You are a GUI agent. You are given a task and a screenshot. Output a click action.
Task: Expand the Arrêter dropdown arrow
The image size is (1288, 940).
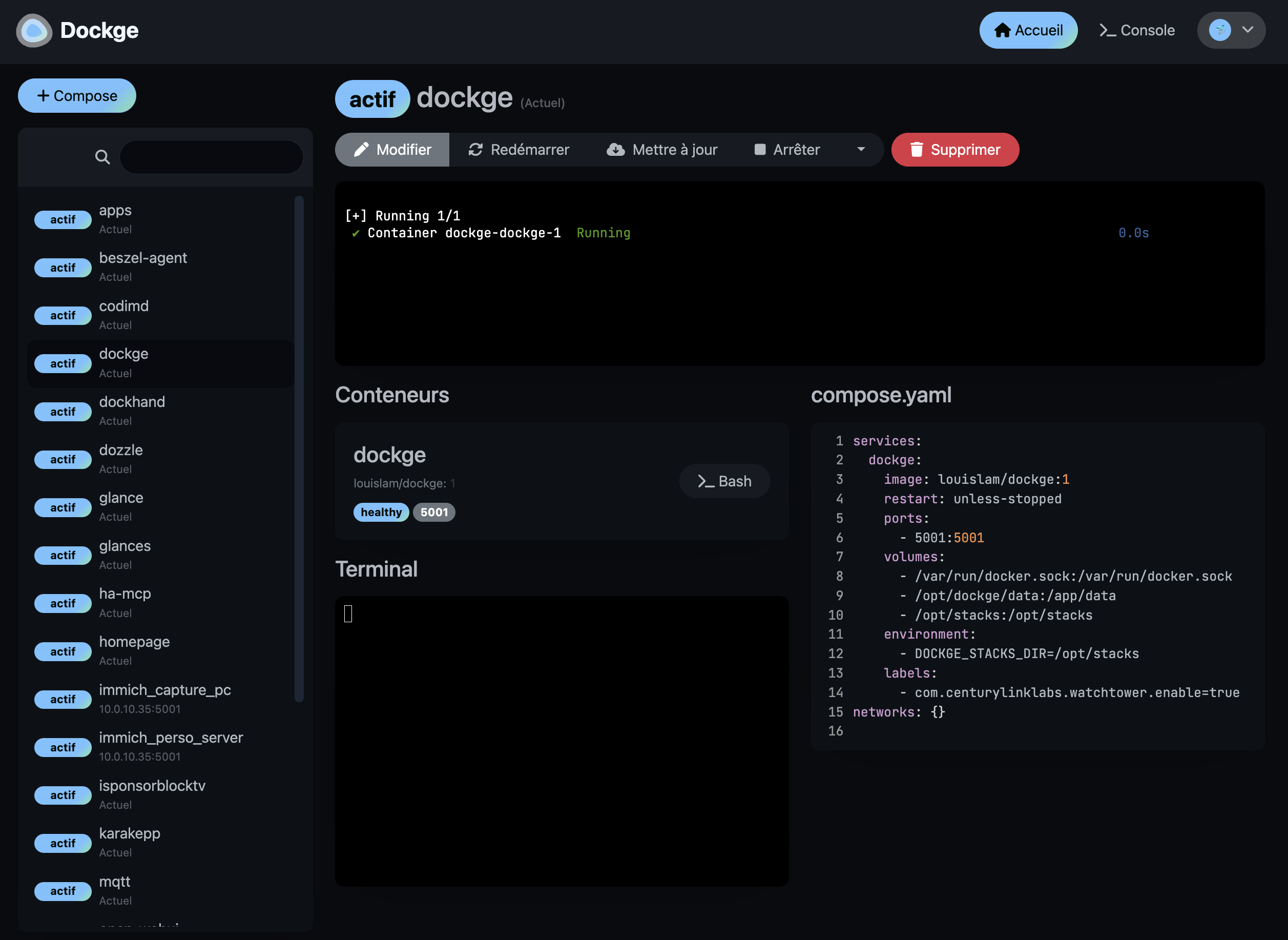pos(860,149)
